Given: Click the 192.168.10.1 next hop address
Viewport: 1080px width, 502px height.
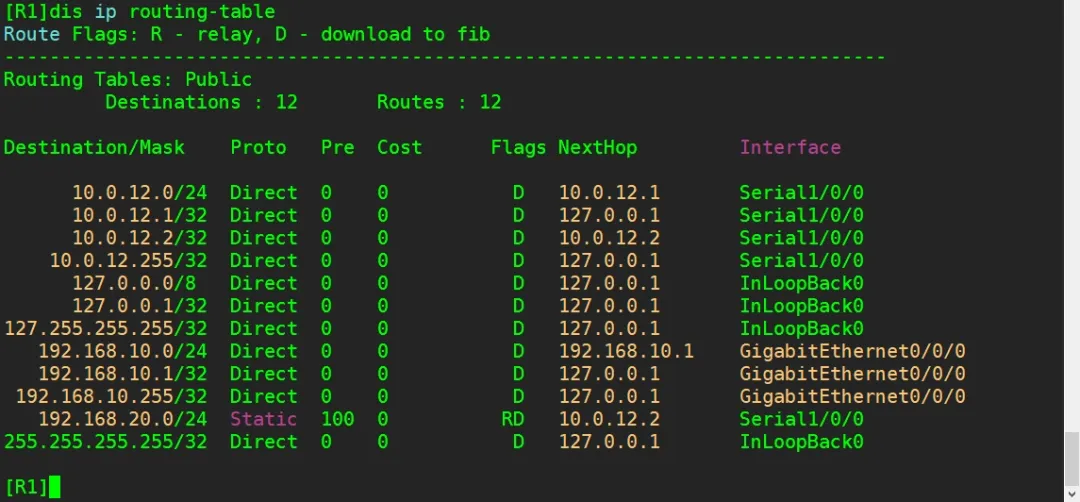Looking at the screenshot, I should click(625, 351).
